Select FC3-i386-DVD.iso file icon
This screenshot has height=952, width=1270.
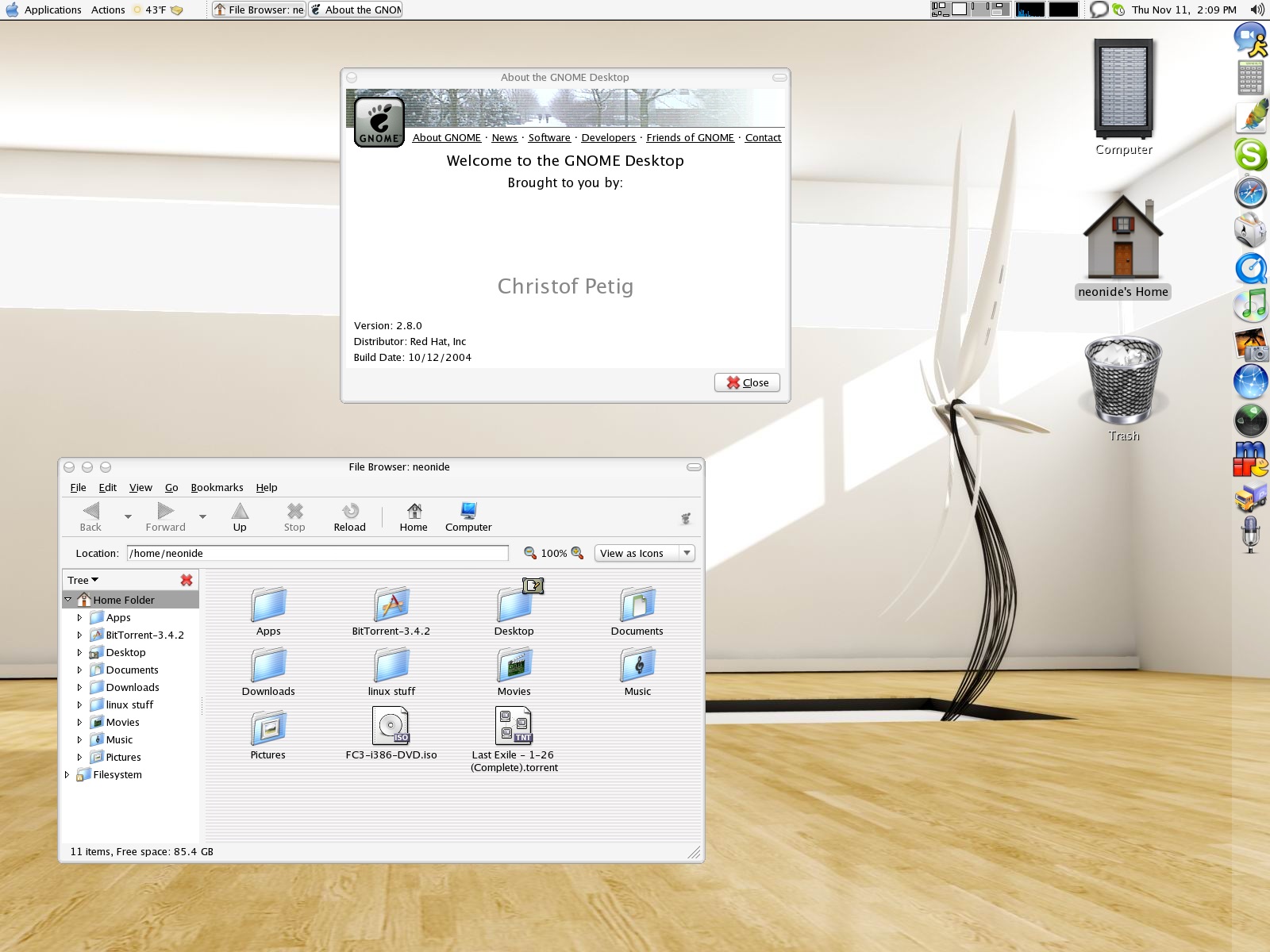point(391,733)
